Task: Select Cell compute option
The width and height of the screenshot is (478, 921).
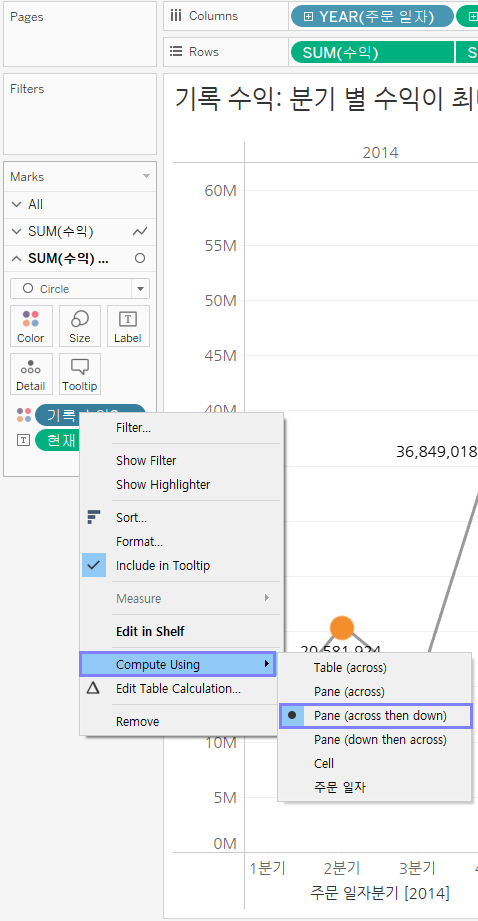Action: (x=375, y=764)
